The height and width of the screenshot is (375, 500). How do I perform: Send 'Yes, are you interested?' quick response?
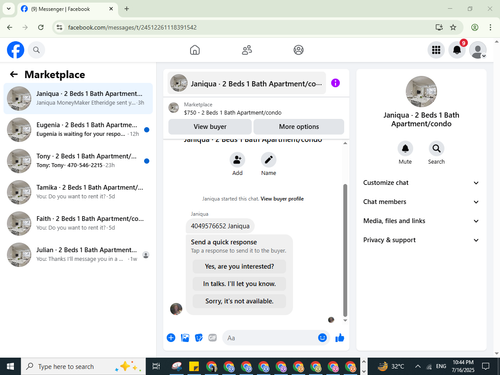click(239, 266)
